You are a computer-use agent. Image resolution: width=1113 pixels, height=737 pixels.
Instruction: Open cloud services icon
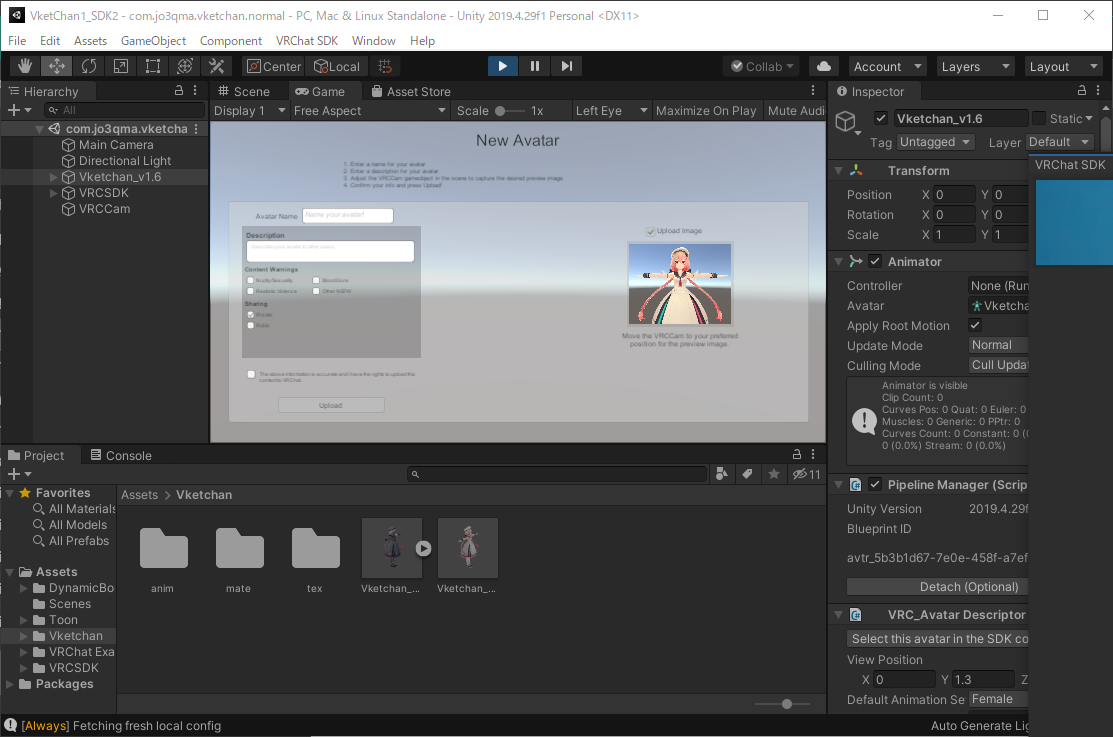[x=824, y=66]
